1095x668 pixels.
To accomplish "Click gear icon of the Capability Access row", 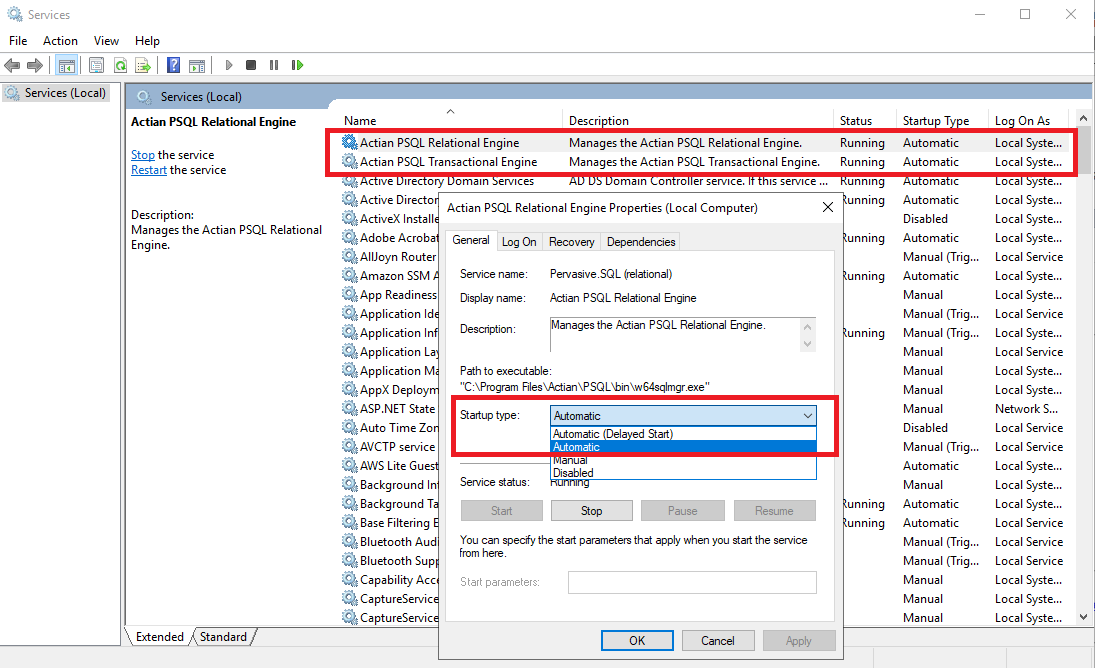I will point(349,579).
